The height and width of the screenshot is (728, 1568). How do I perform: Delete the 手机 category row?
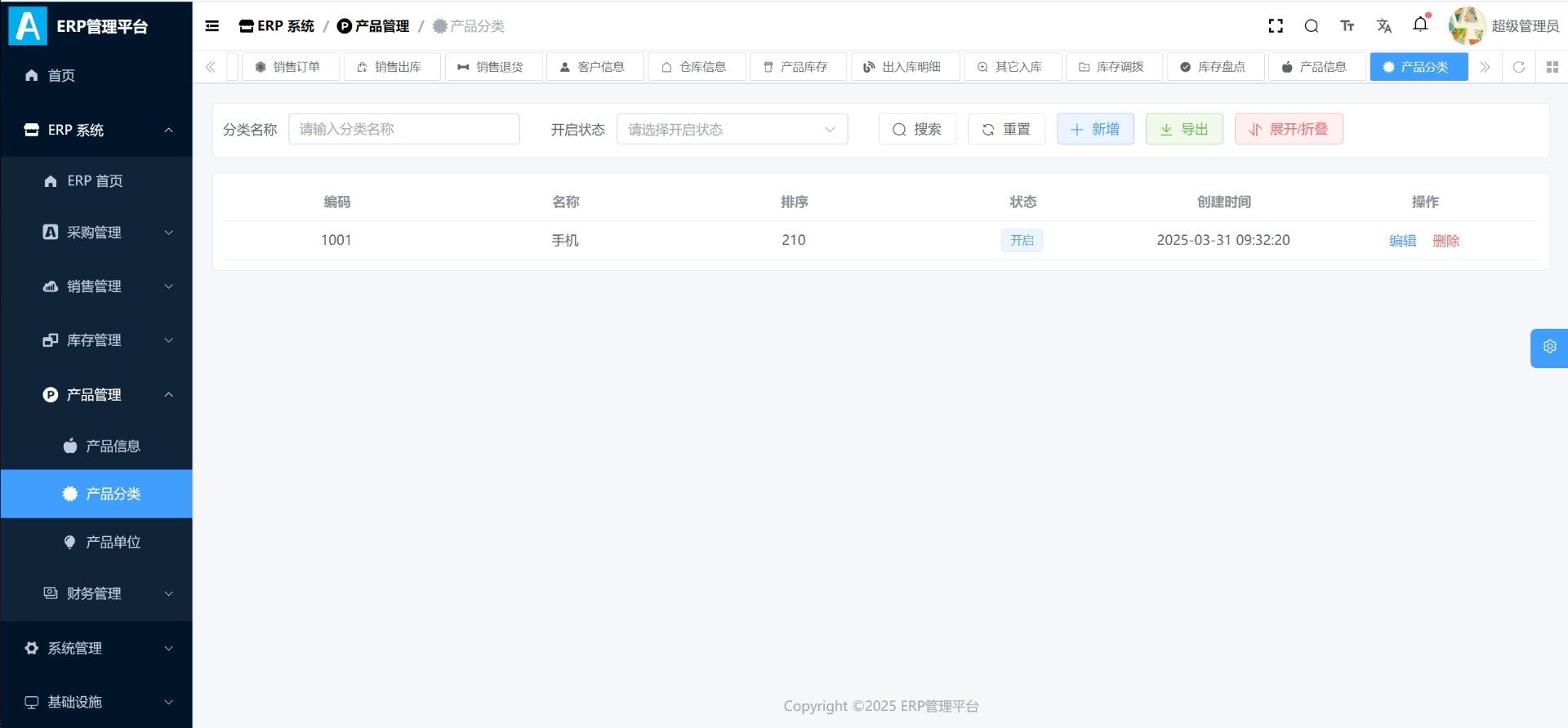pos(1446,241)
